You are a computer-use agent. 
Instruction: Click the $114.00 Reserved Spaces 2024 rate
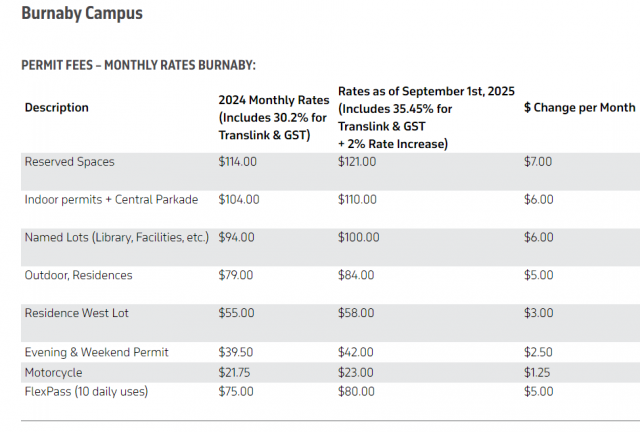[x=238, y=162]
